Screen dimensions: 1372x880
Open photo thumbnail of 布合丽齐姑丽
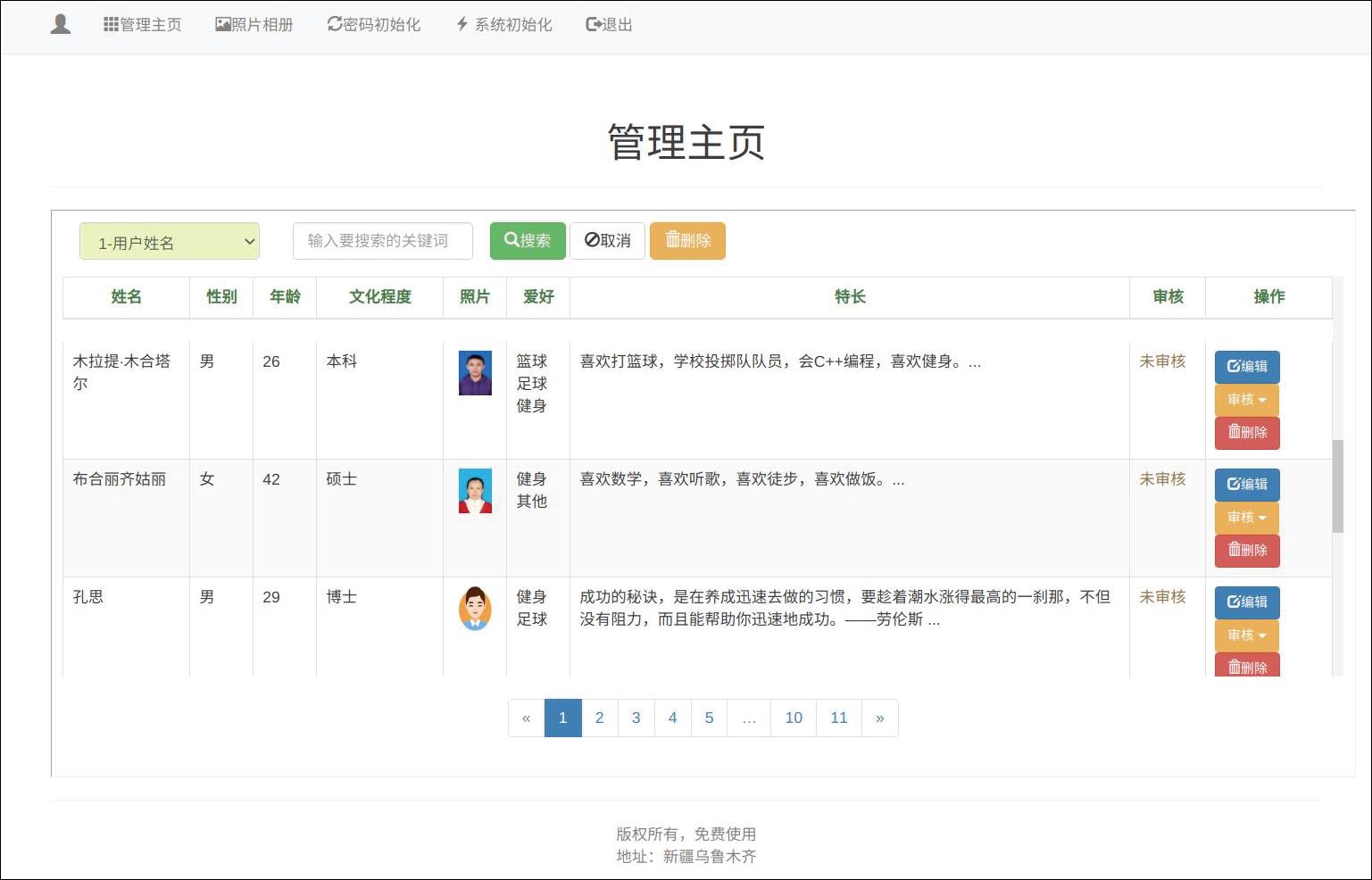point(475,491)
